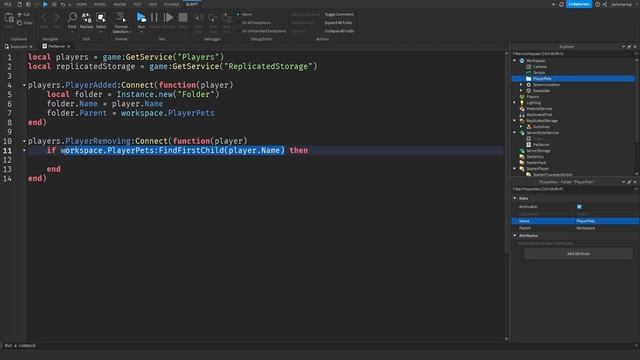Open the Run button dropdown arrow
Screen dimensions: 640x360
click(141, 31)
